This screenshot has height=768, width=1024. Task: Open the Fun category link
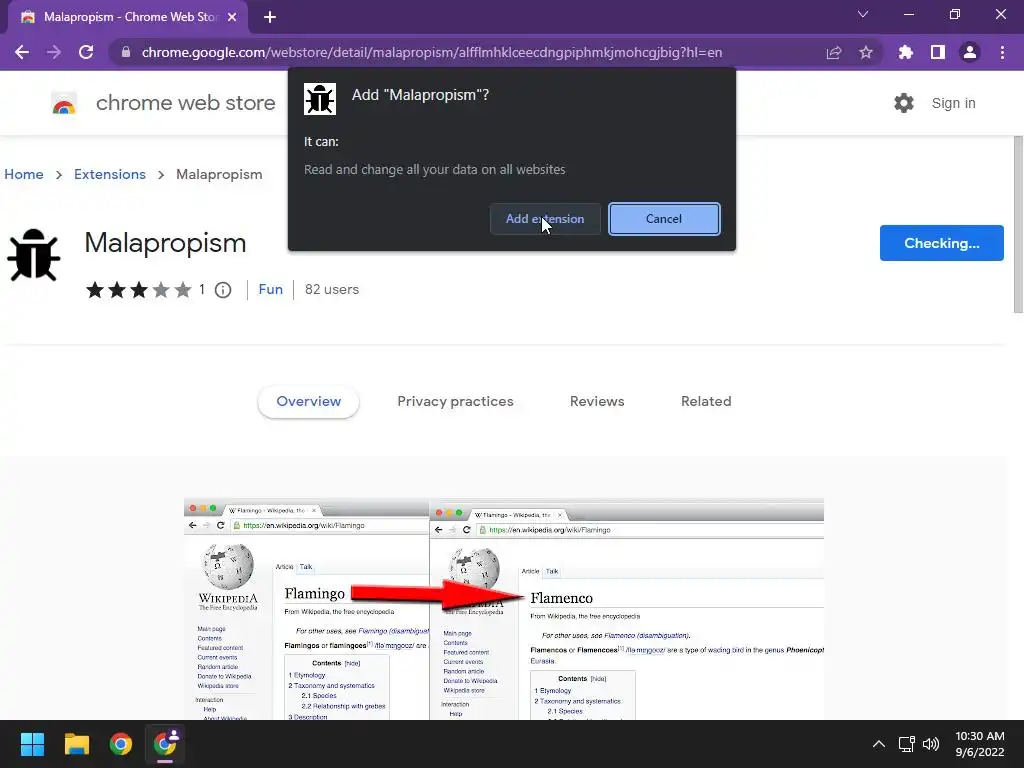(x=270, y=289)
